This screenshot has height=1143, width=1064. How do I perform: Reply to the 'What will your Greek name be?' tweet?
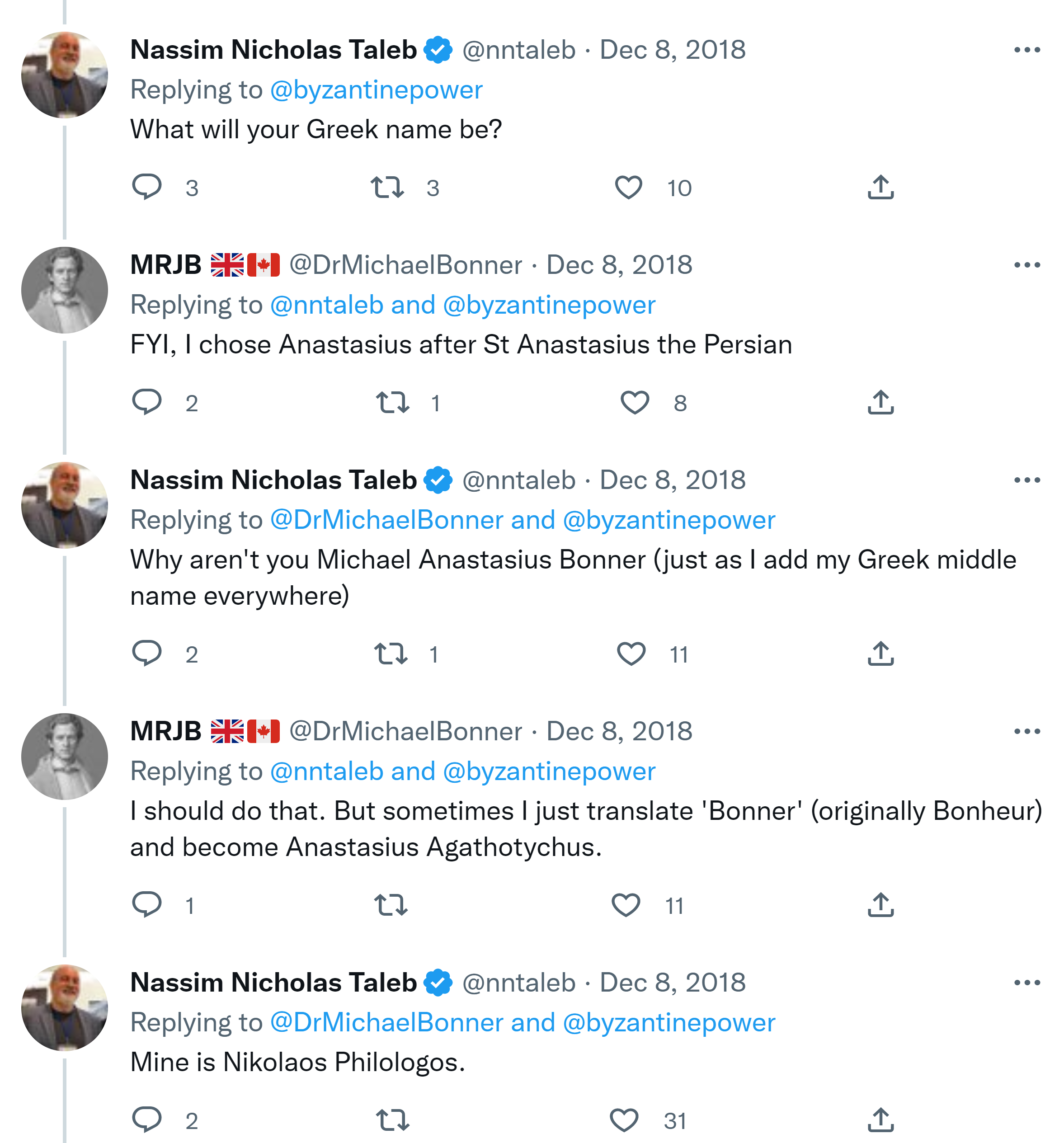click(x=147, y=187)
